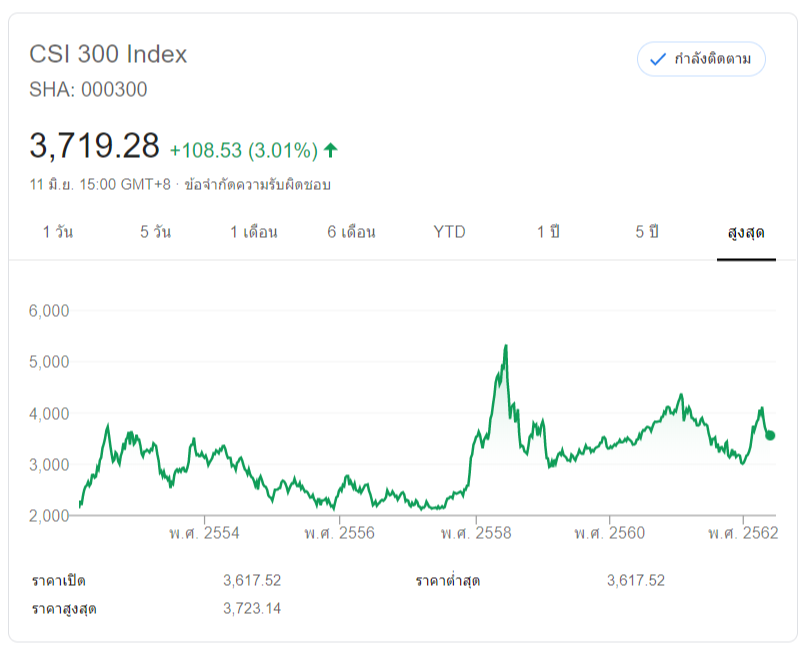Click the +108.53 (3.01%) change value
The image size is (805, 658).
(x=243, y=150)
